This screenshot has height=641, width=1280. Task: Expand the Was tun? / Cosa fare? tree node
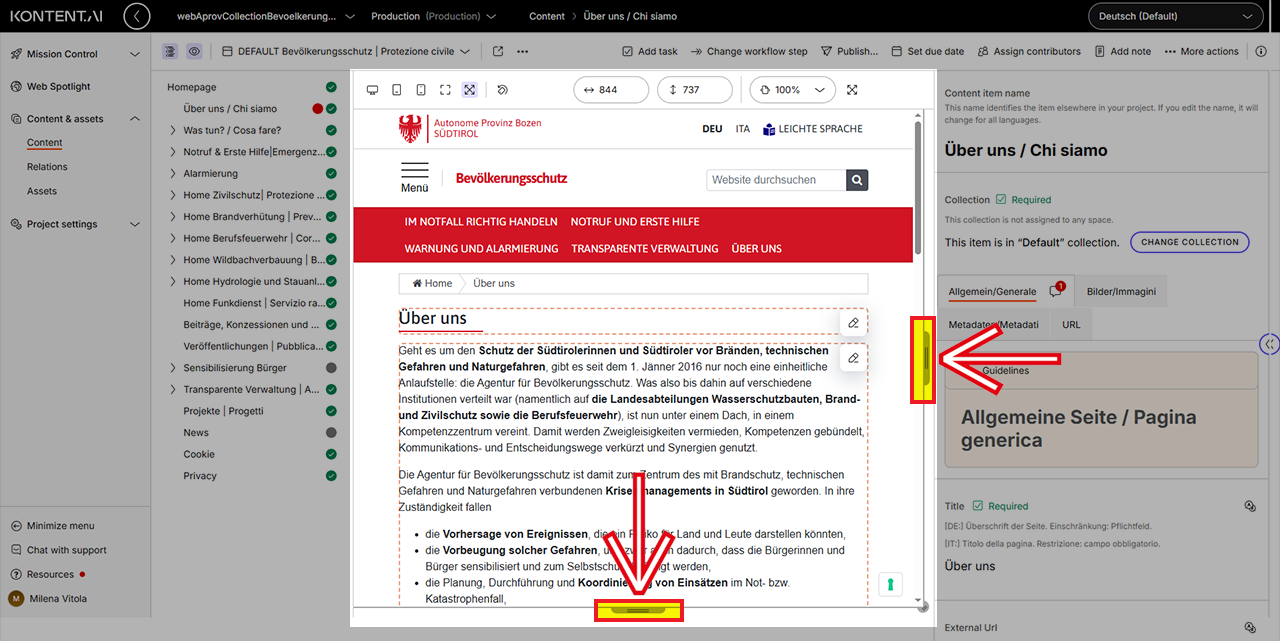tap(174, 130)
